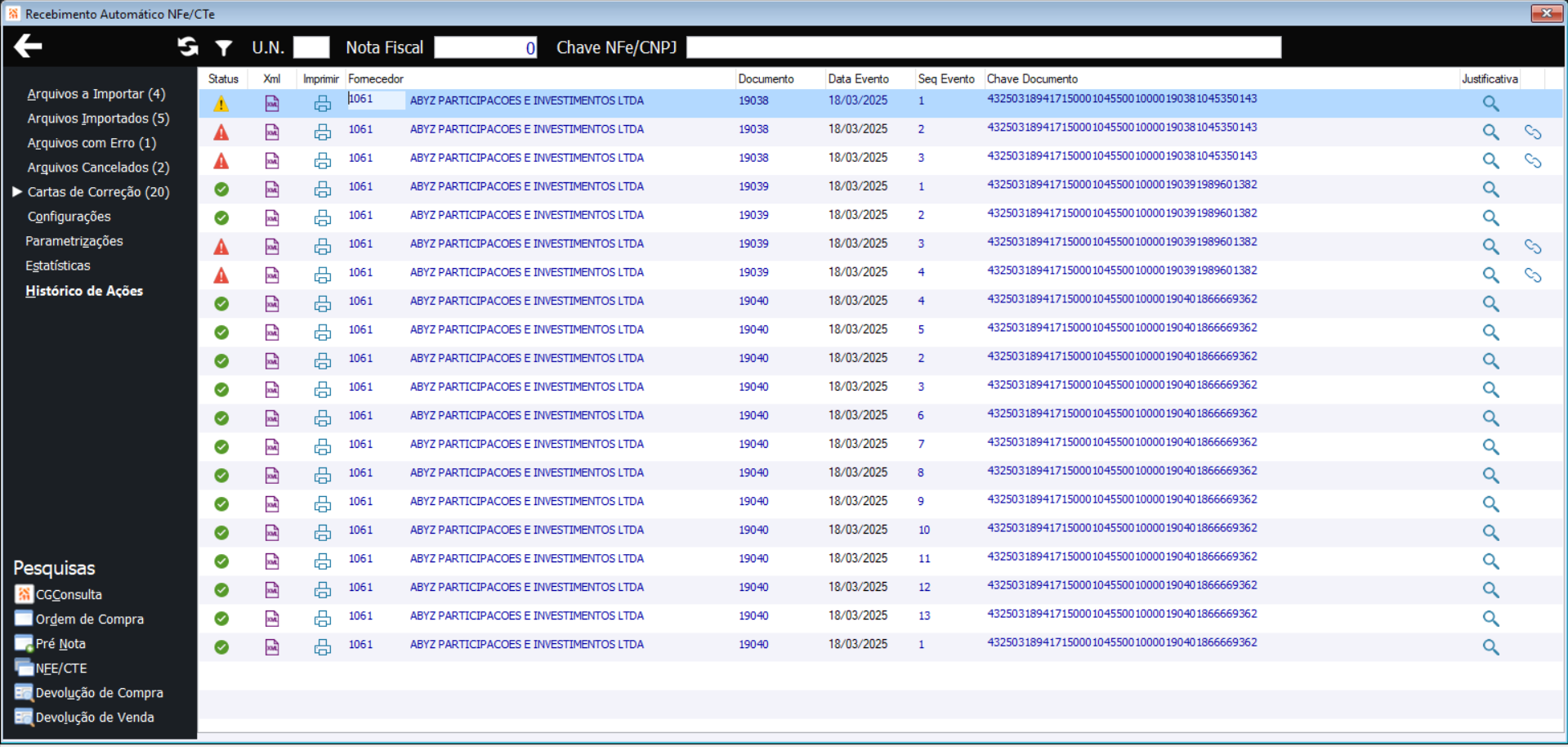Click supplier code 1061 in 19040 seq 3 row
Screen dimensions: 1568x747
point(360,387)
